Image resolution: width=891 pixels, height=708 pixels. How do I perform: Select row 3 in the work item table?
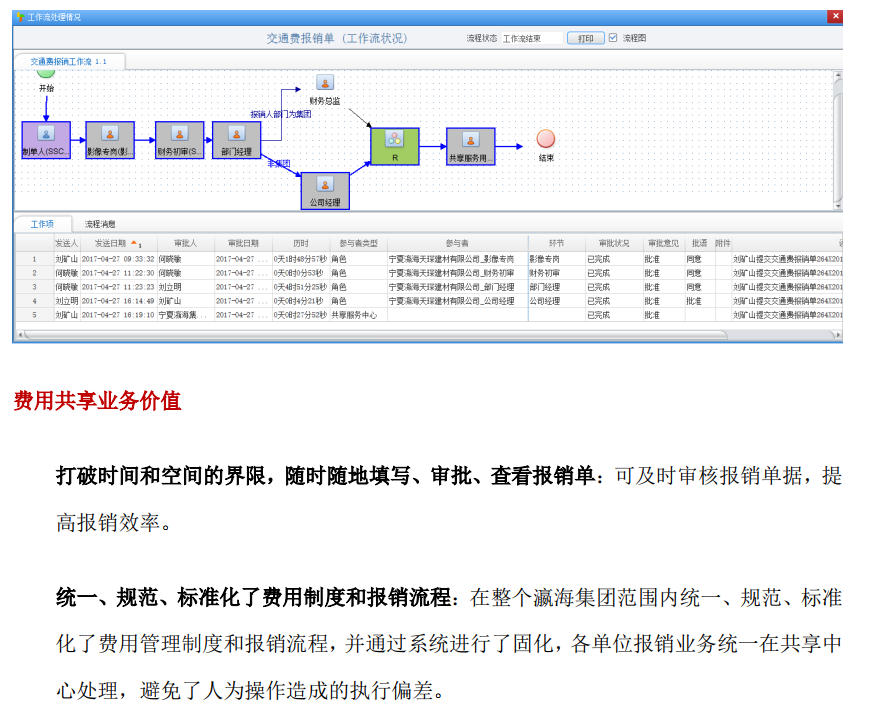tap(300, 286)
